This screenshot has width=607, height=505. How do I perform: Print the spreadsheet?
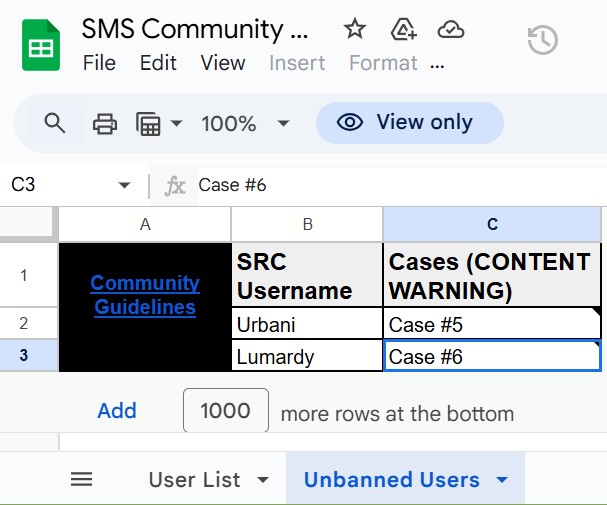pos(104,124)
